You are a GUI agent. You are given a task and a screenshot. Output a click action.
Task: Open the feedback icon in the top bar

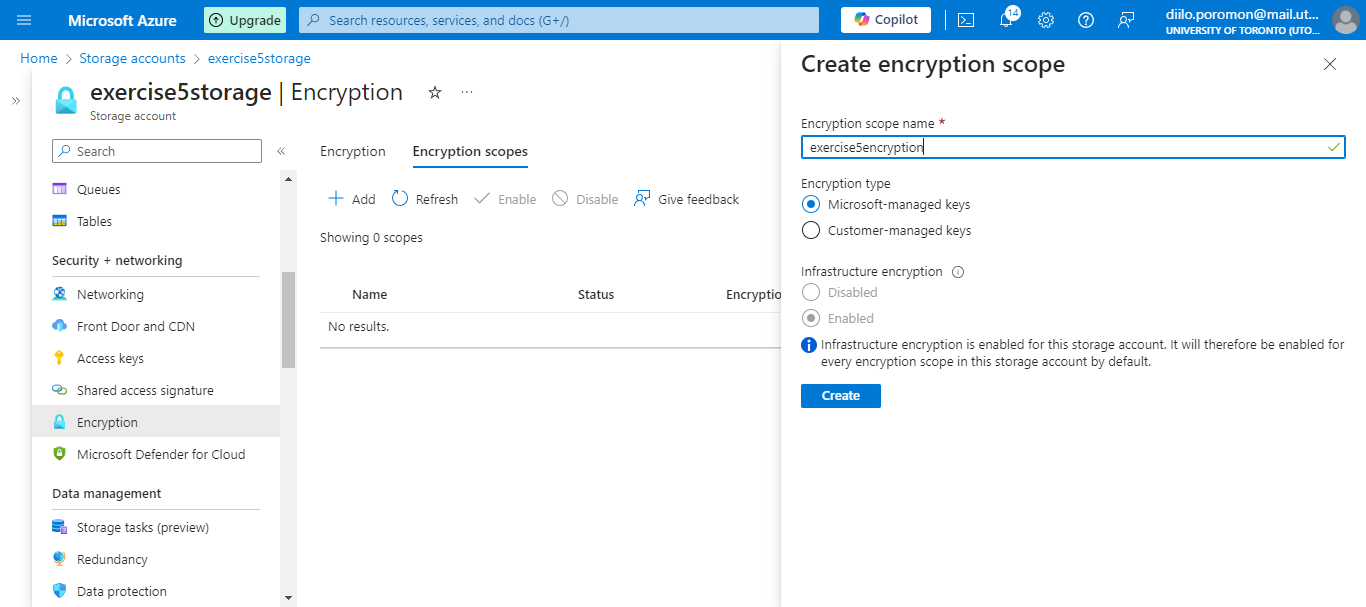(1125, 19)
